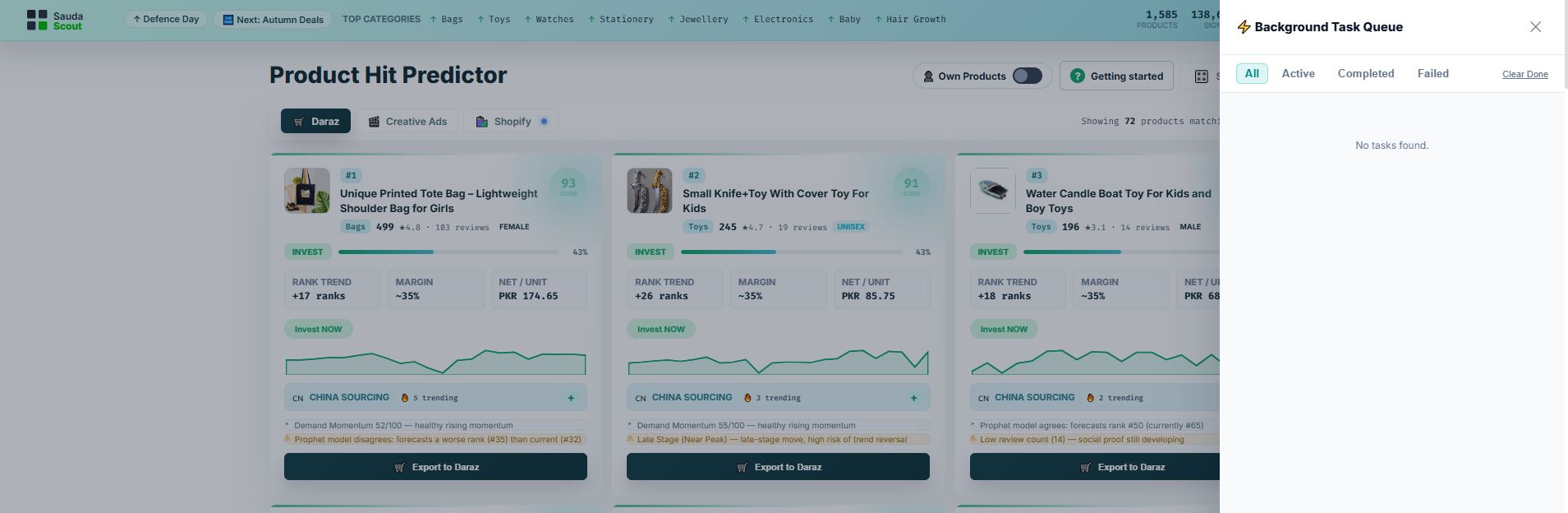Export the Tote Bag to Daraz
1568x513 pixels.
[435, 467]
